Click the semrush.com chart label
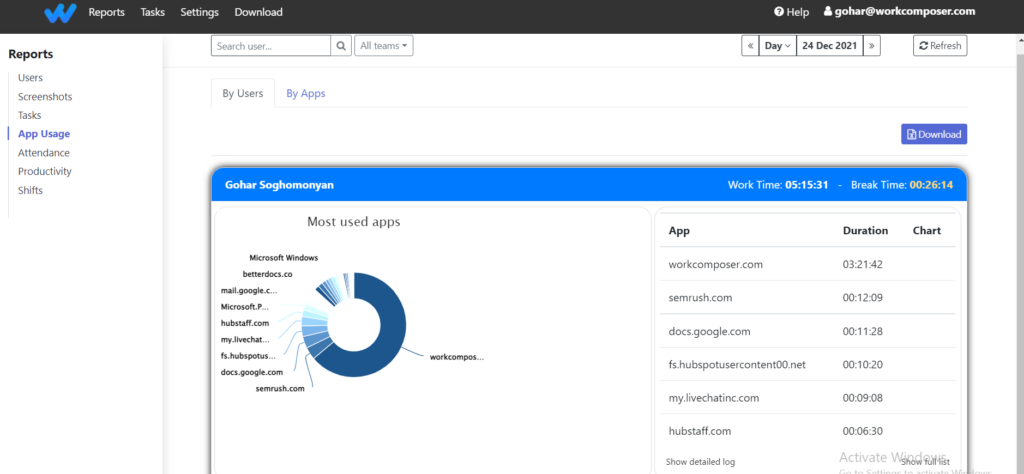 pyautogui.click(x=280, y=388)
